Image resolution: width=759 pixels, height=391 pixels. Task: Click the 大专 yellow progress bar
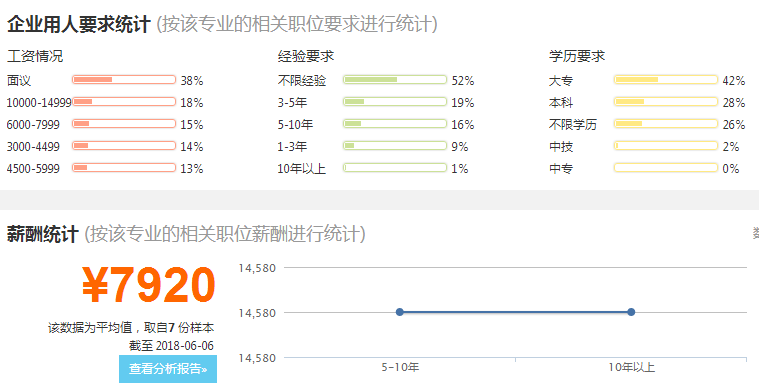tap(666, 80)
